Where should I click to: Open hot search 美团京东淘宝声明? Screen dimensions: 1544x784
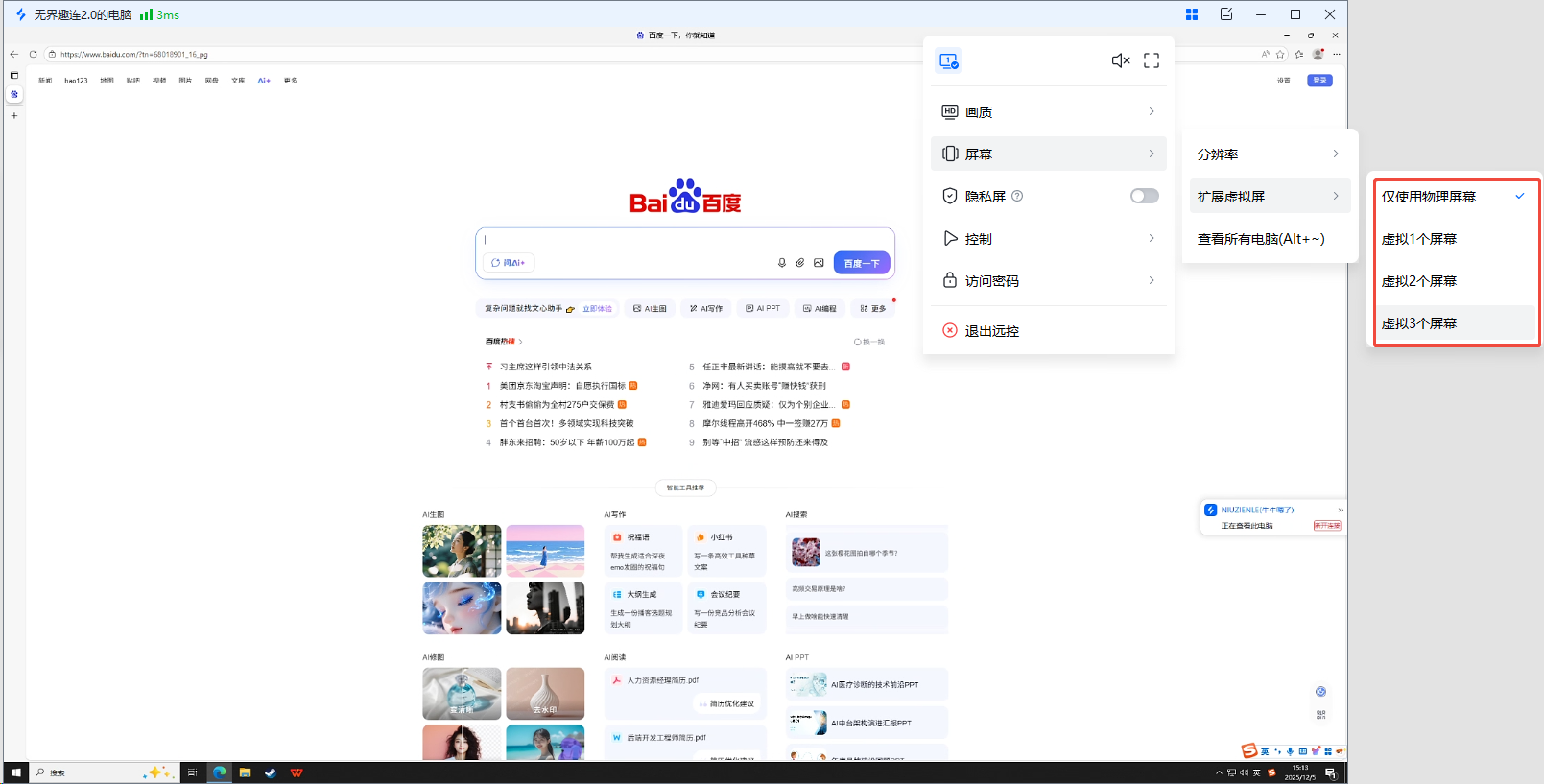click(x=562, y=386)
